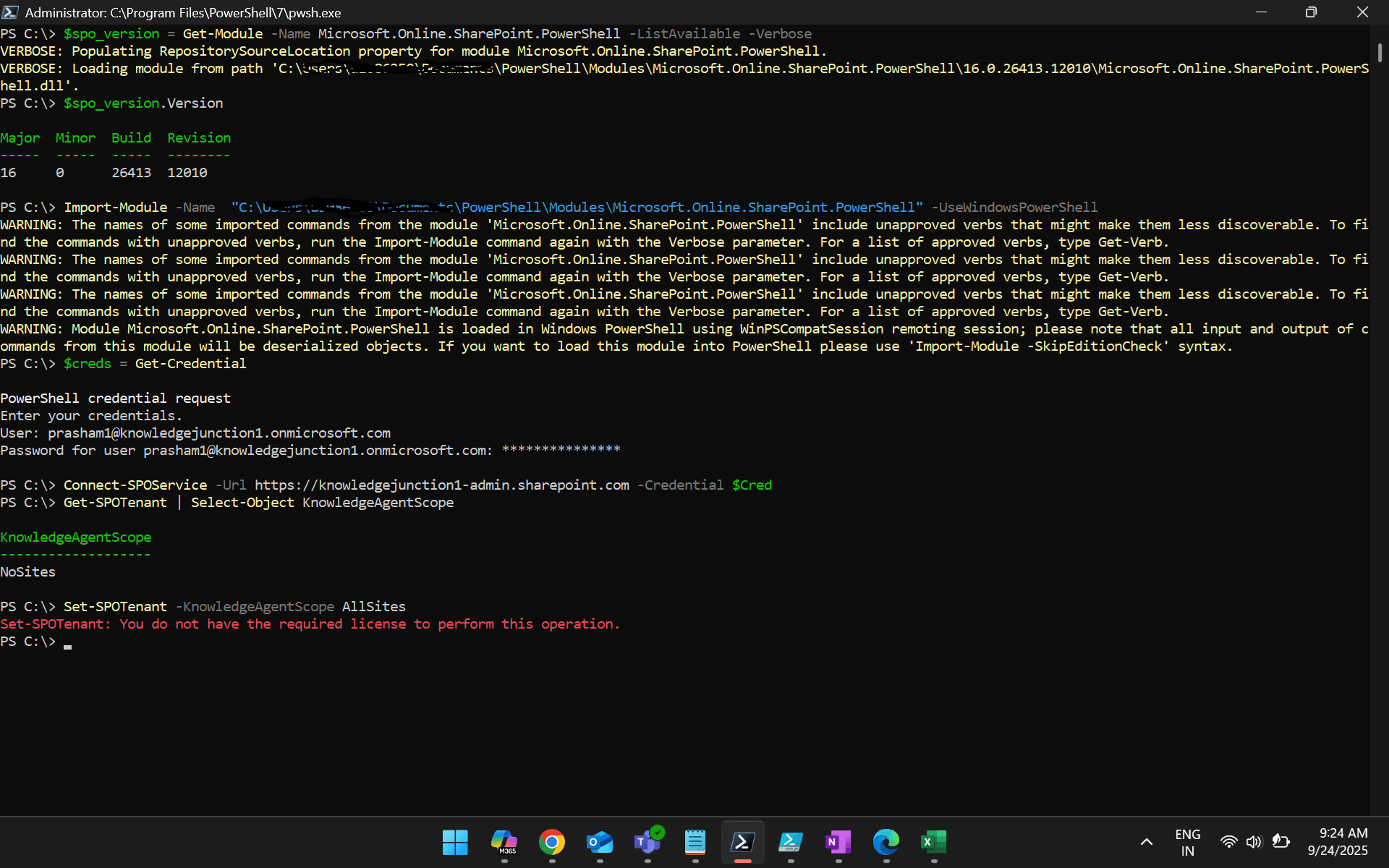
Task: Toggle mute using the volume icon
Action: click(x=1255, y=841)
